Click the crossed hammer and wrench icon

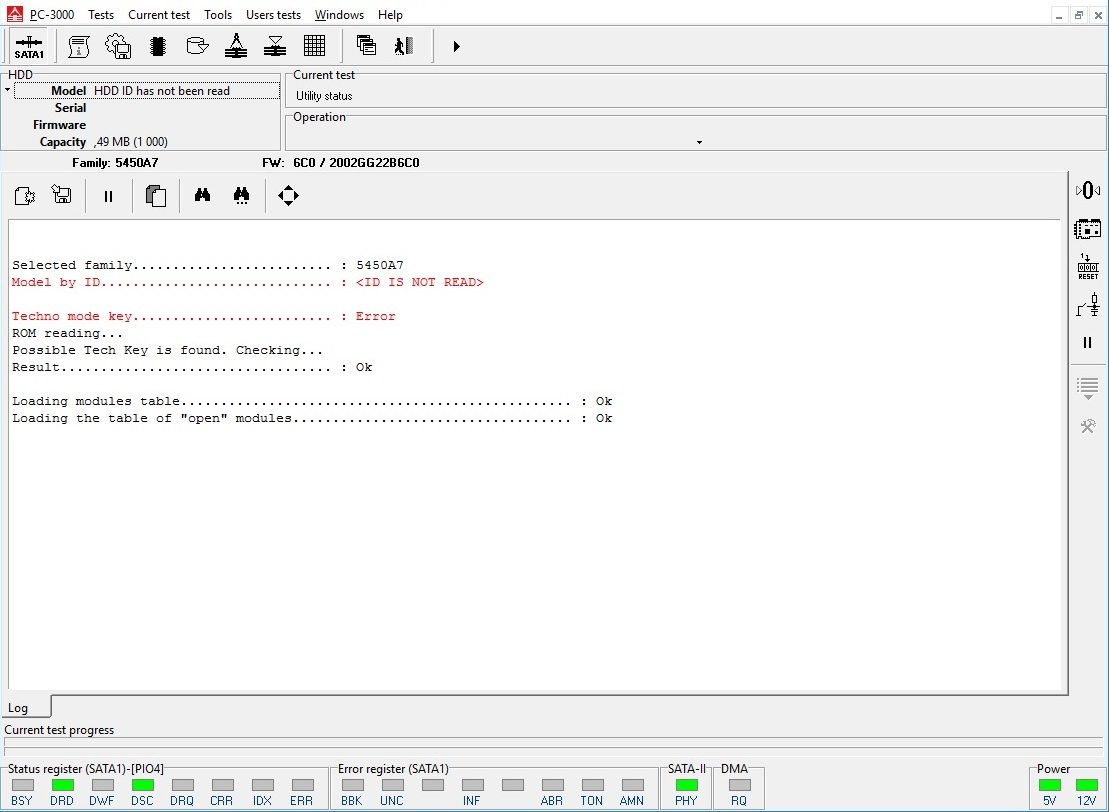(x=1088, y=427)
